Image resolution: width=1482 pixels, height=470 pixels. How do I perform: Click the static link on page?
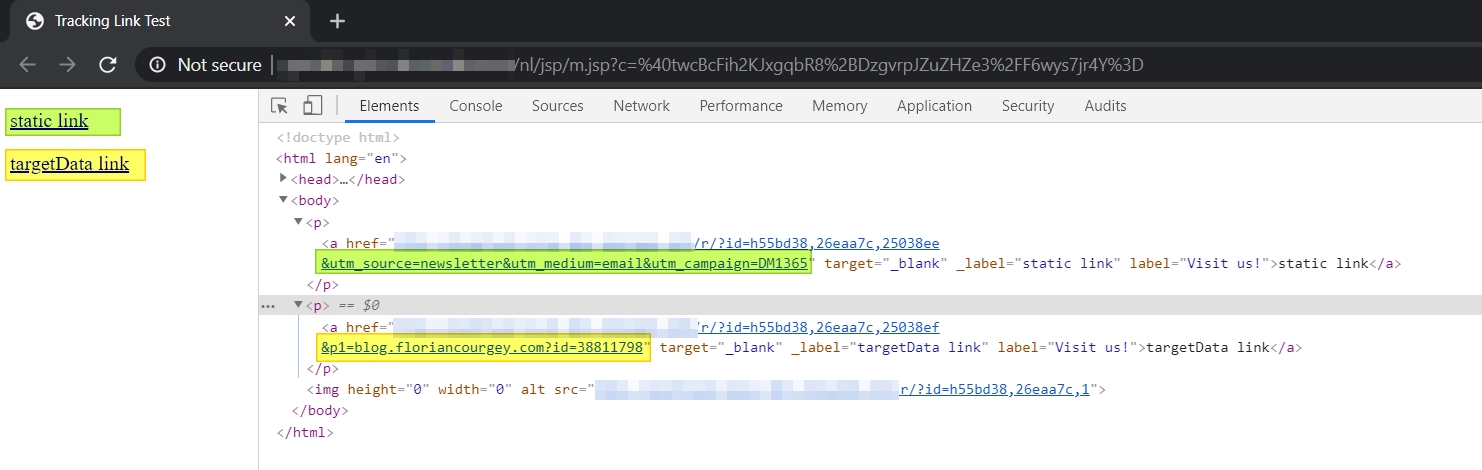[x=49, y=122]
